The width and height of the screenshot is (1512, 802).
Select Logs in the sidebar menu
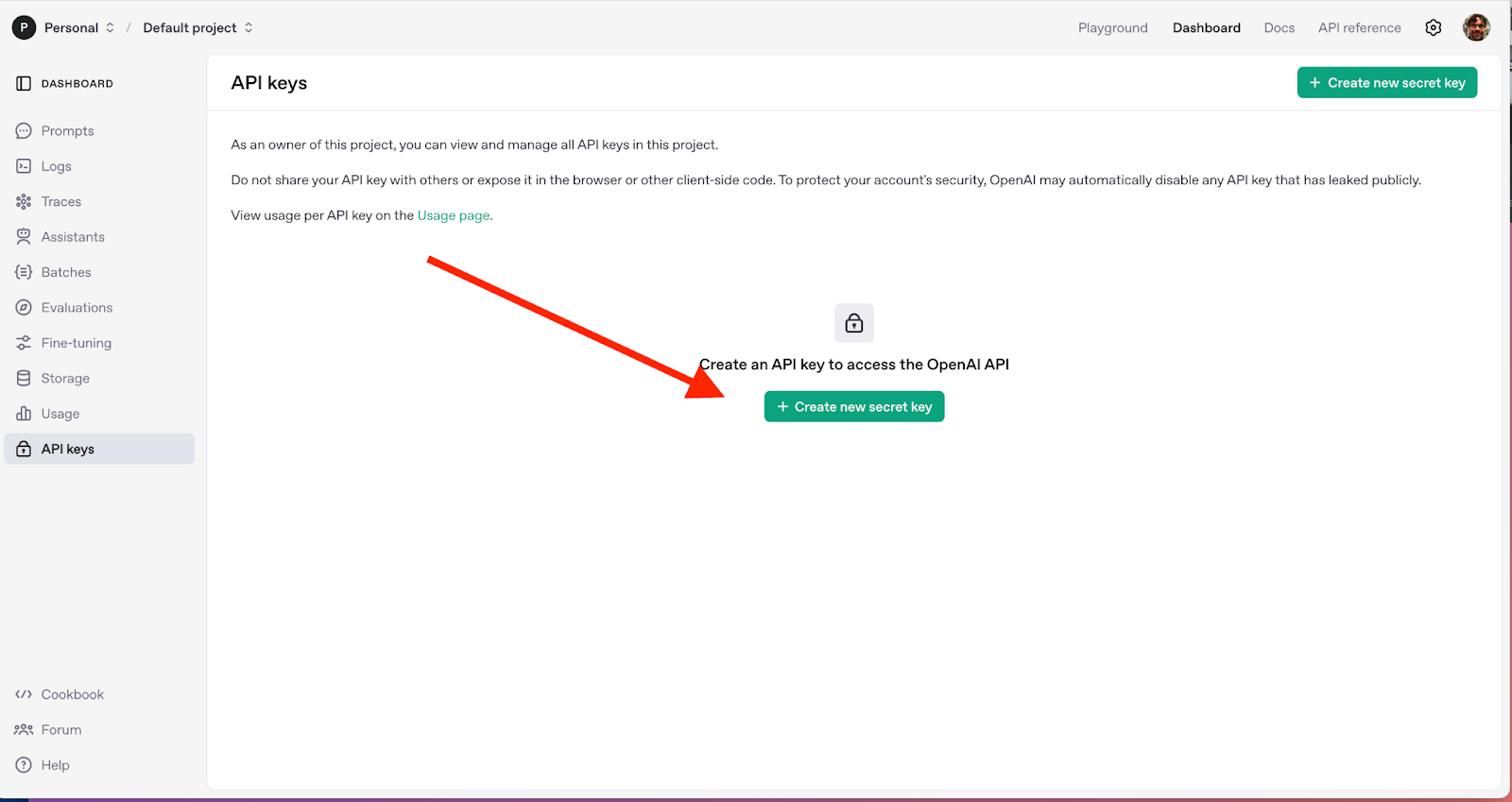[99, 166]
